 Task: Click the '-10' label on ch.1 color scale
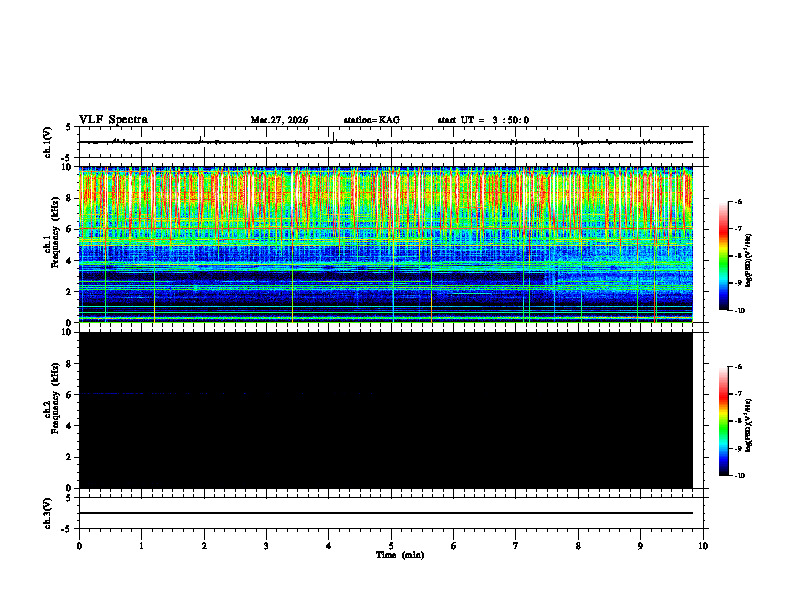tap(739, 310)
